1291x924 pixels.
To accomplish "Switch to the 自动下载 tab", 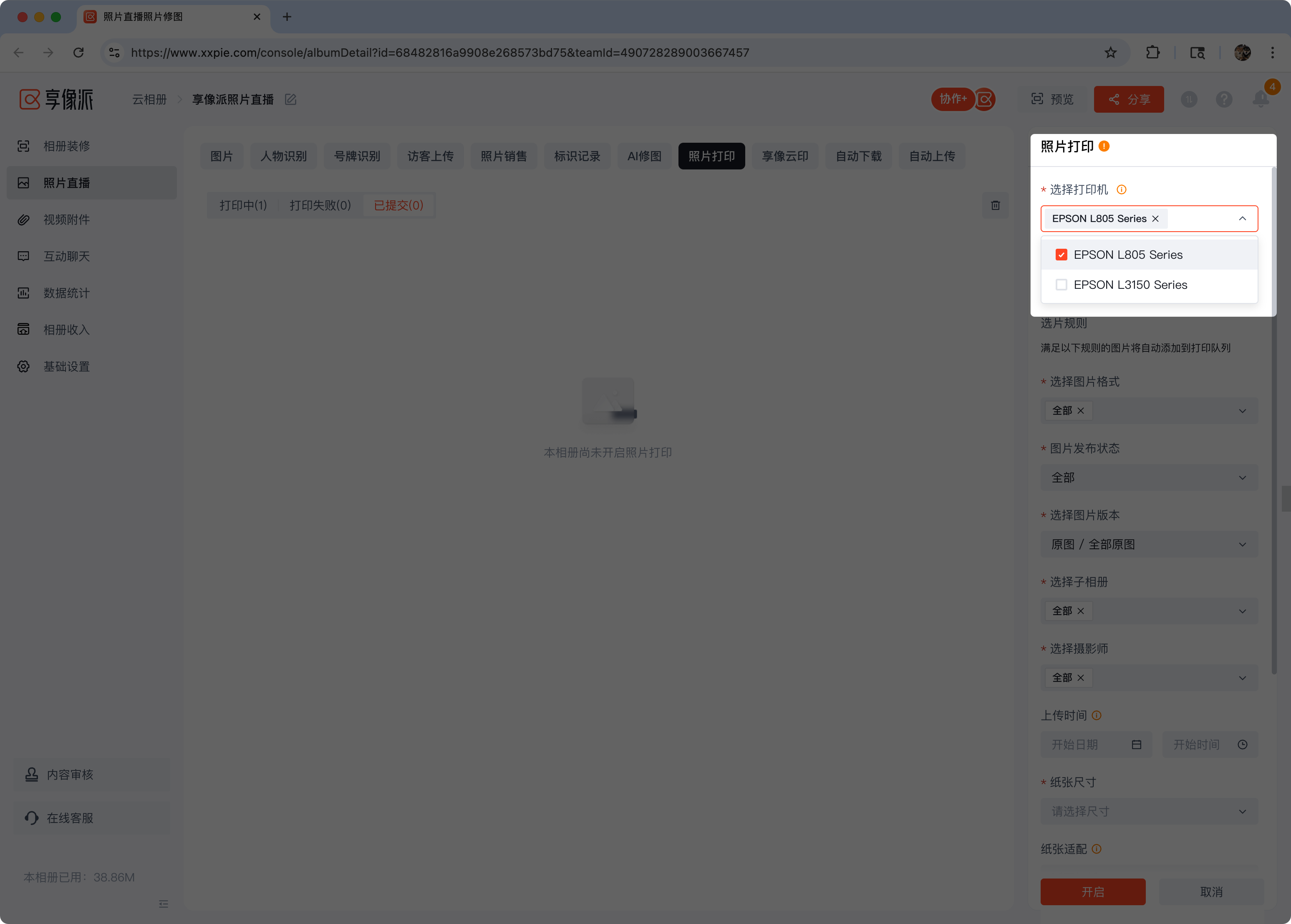I will tap(858, 156).
